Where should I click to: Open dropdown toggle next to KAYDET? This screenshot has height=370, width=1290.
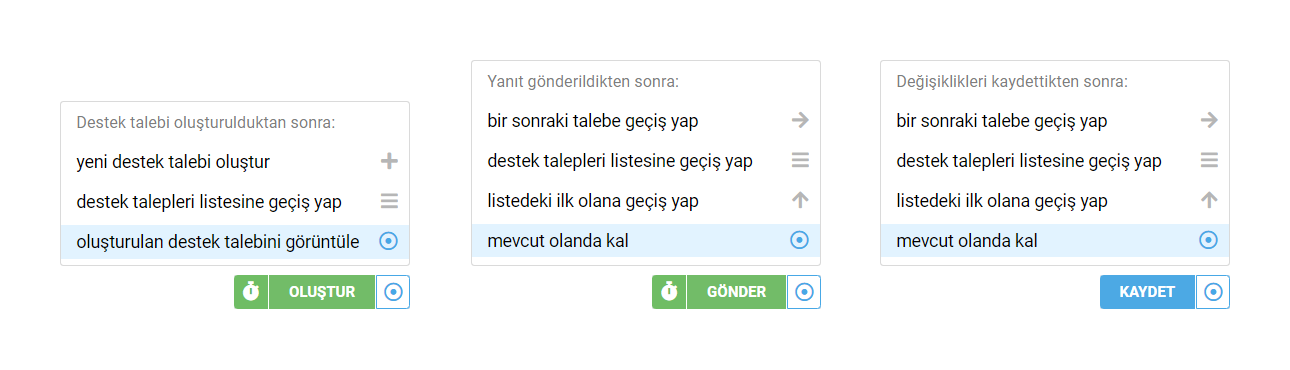pyautogui.click(x=1213, y=292)
